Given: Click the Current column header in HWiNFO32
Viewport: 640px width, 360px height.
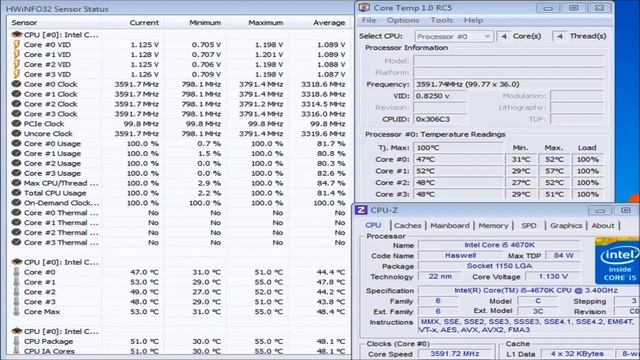Looking at the screenshot, I should (144, 23).
